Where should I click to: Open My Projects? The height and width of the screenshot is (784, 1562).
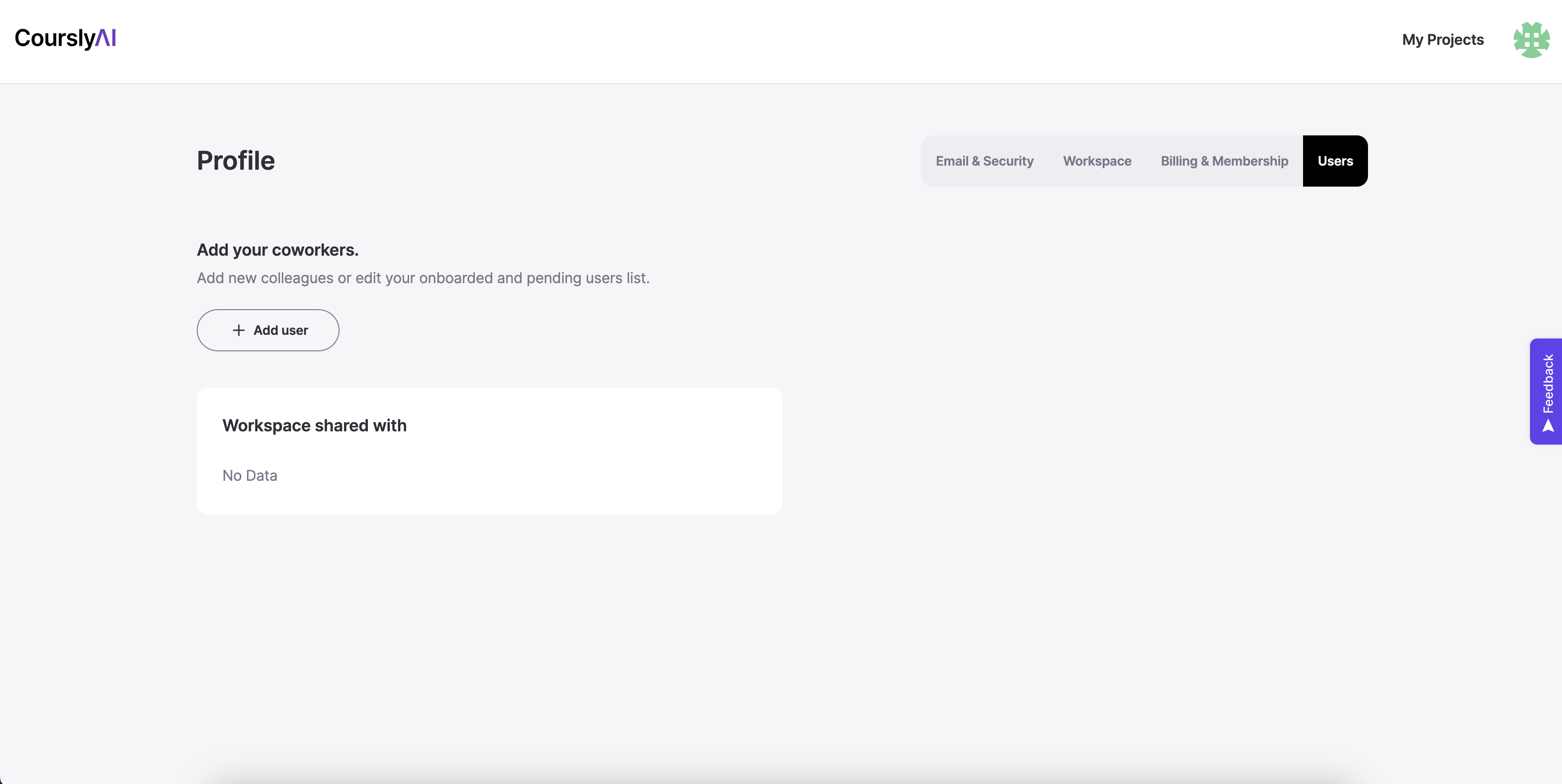1443,40
